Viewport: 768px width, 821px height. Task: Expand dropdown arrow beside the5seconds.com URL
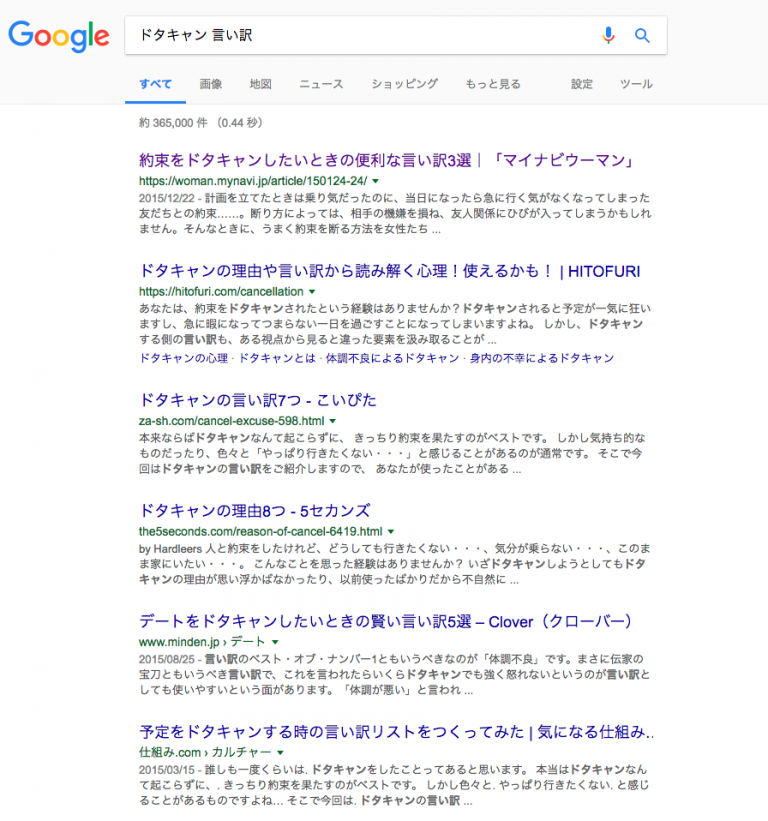click(391, 531)
